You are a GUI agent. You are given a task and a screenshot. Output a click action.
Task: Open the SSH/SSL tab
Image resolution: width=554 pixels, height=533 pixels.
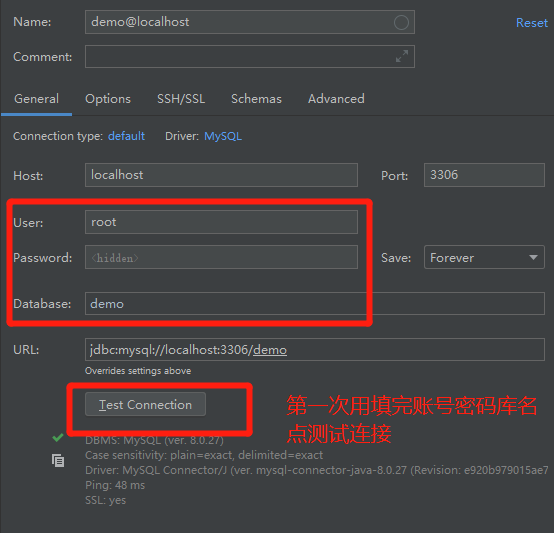[x=181, y=99]
